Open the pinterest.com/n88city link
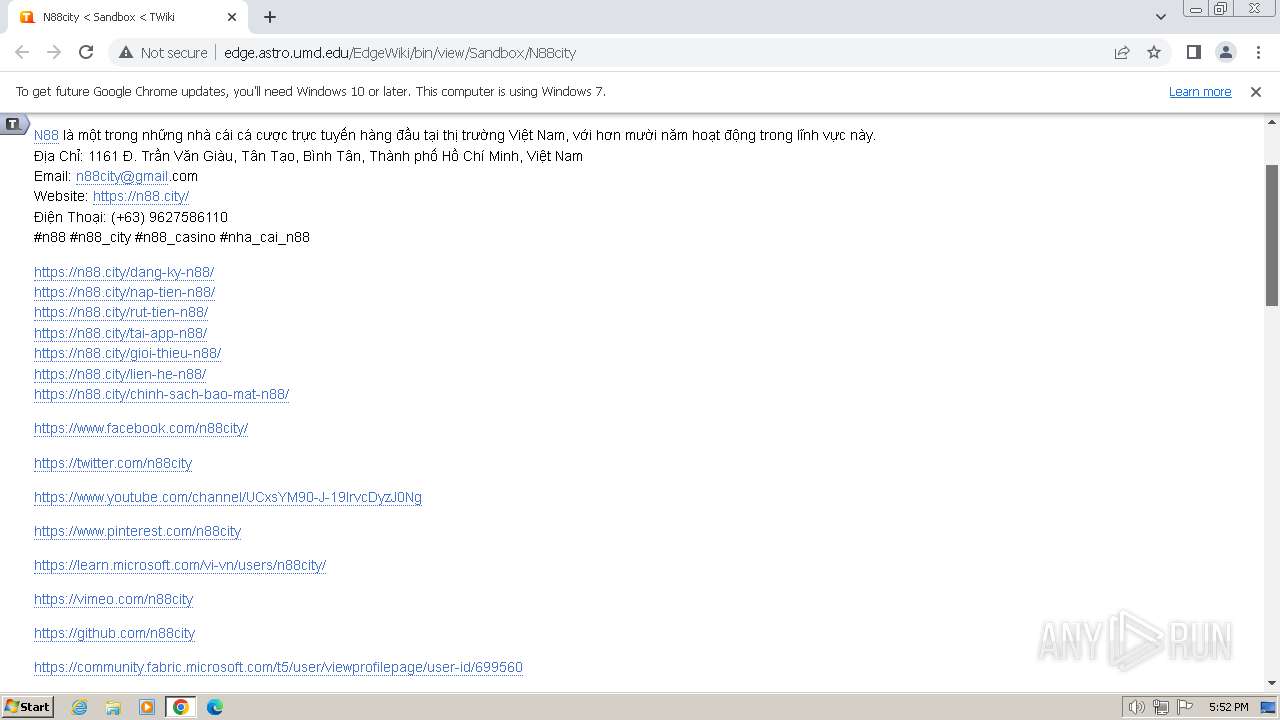 coord(138,531)
